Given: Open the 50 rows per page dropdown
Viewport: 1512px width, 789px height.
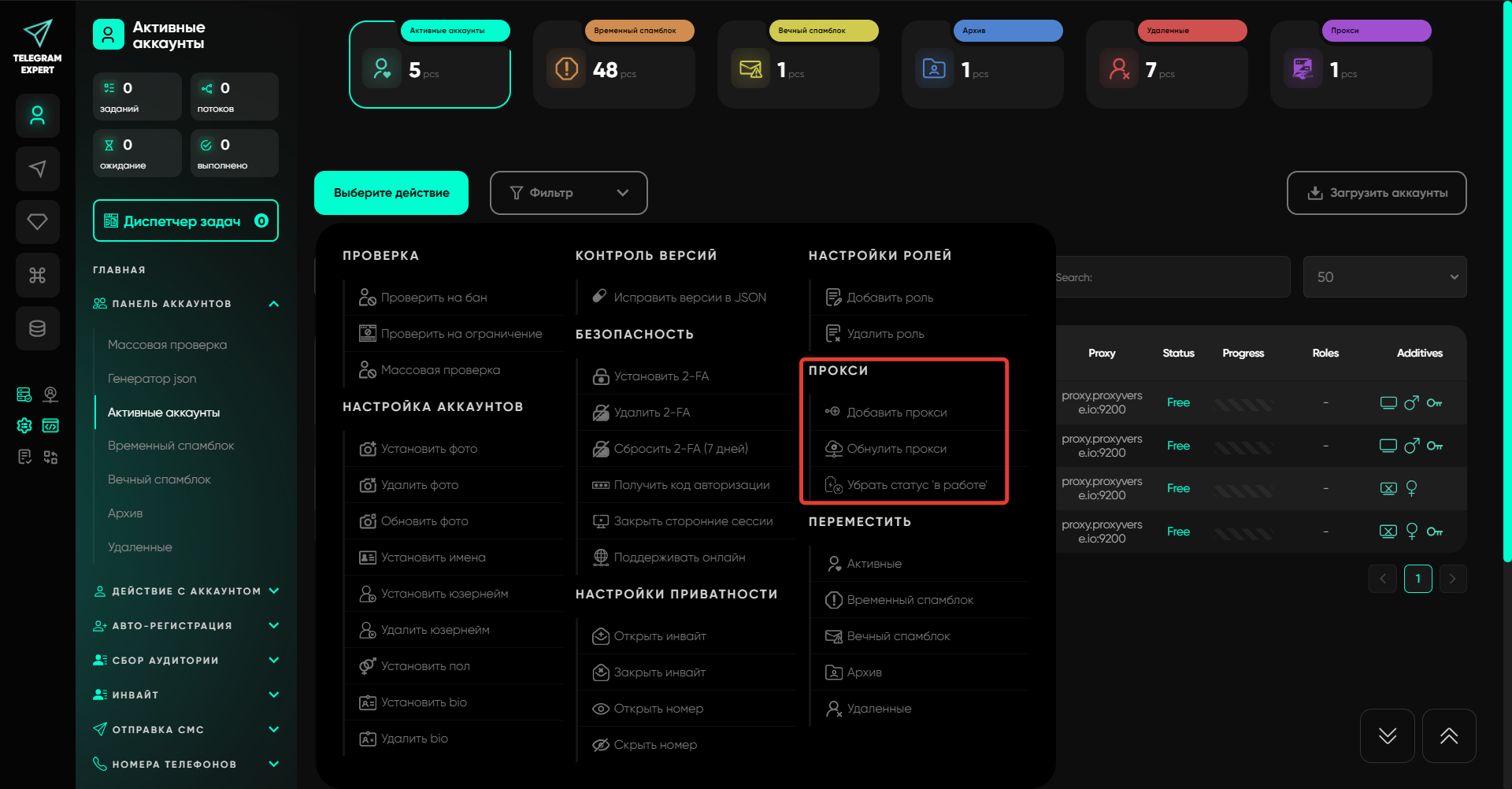Looking at the screenshot, I should [1384, 277].
